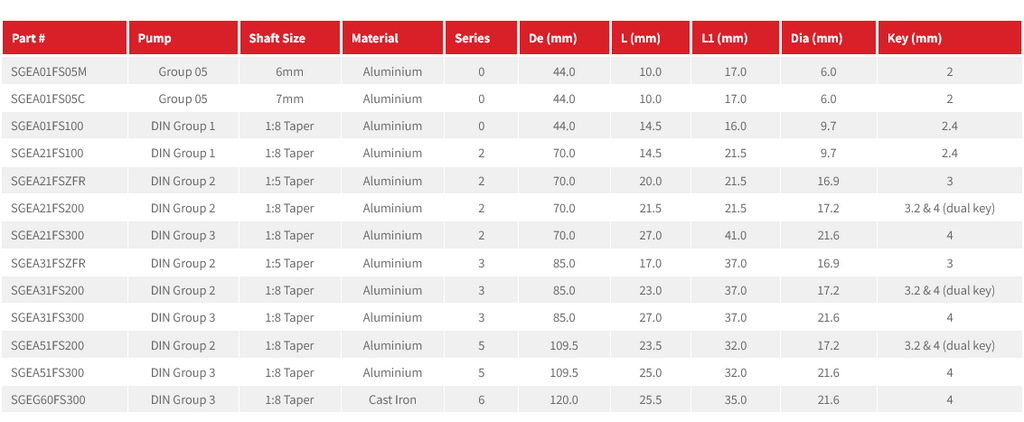Viewport: 1024px width, 422px height.
Task: Click the Material column header
Action: click(392, 38)
